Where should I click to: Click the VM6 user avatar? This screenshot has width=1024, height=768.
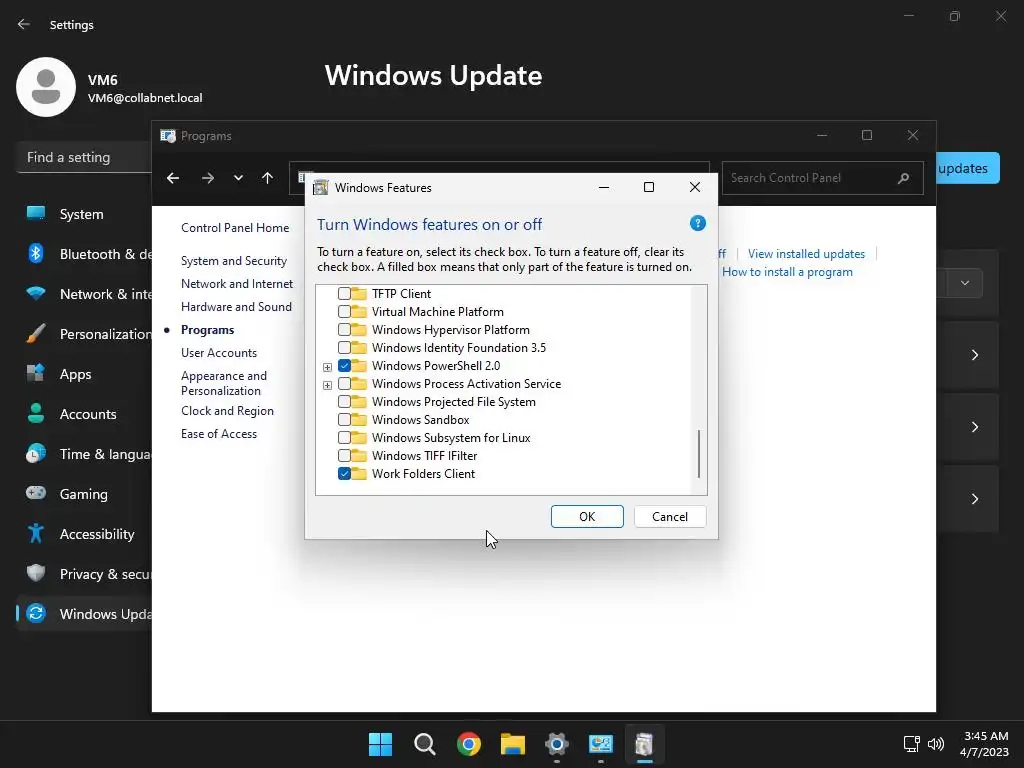[46, 87]
